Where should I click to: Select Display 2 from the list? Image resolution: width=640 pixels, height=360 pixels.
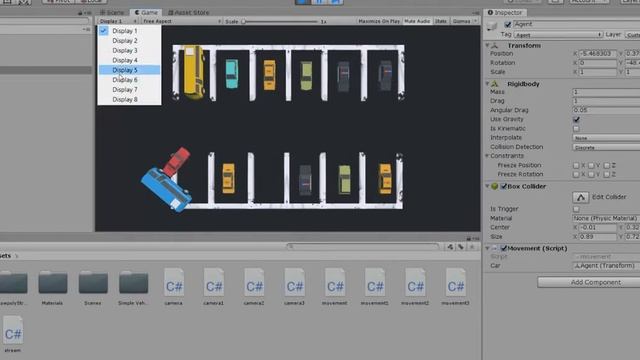129,41
